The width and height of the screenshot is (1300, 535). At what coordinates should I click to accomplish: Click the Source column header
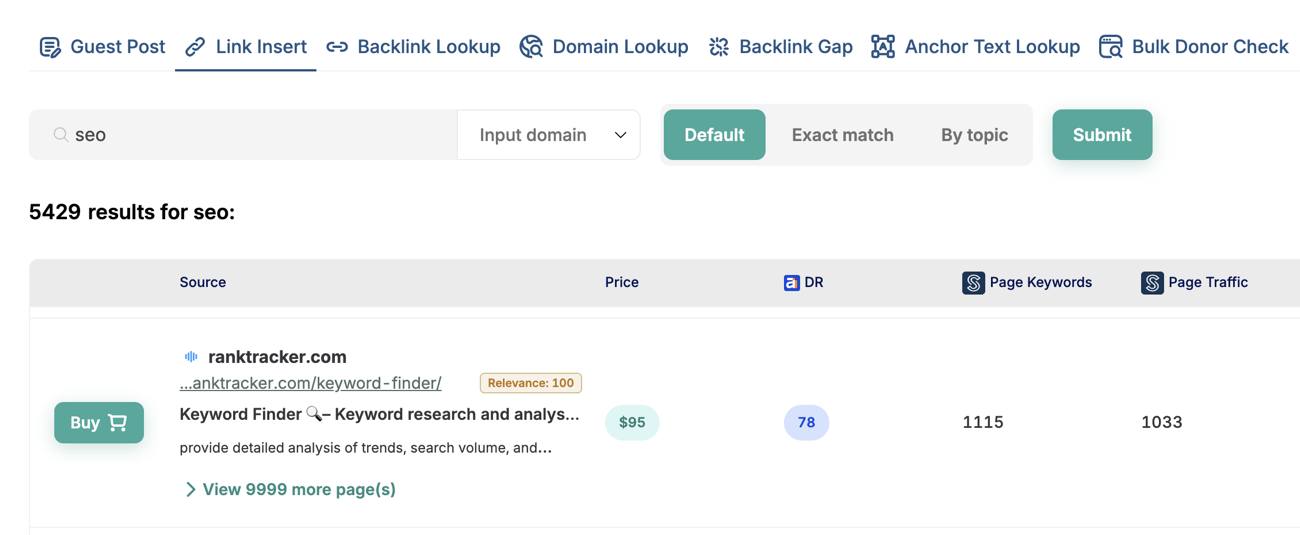click(x=203, y=283)
